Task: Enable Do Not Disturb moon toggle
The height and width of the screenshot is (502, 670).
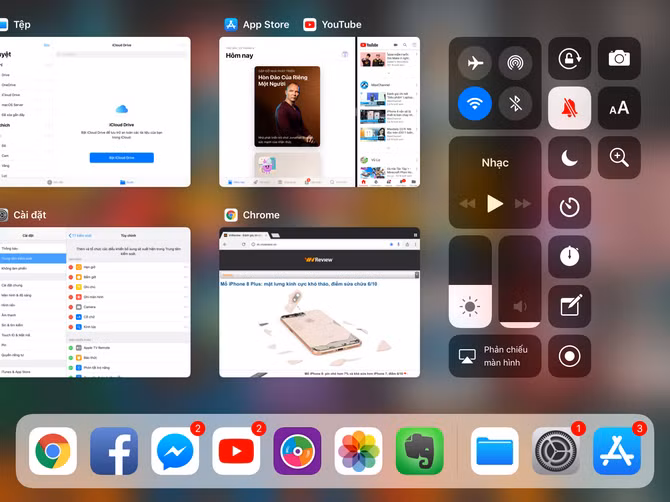Action: point(570,158)
